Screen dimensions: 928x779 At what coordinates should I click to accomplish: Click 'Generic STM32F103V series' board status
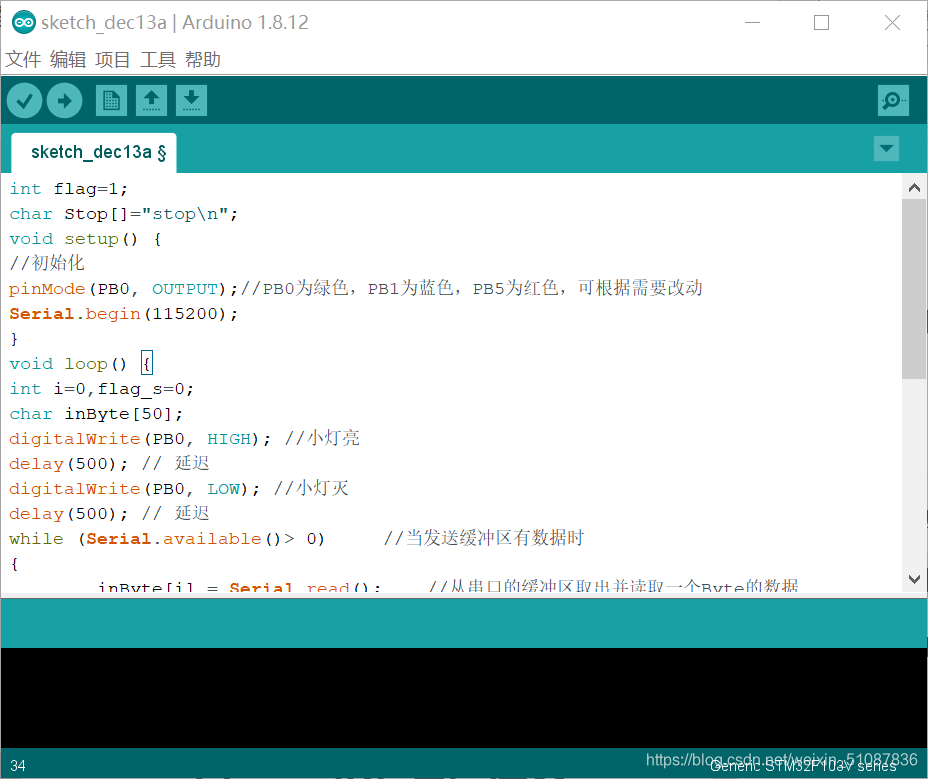click(803, 767)
